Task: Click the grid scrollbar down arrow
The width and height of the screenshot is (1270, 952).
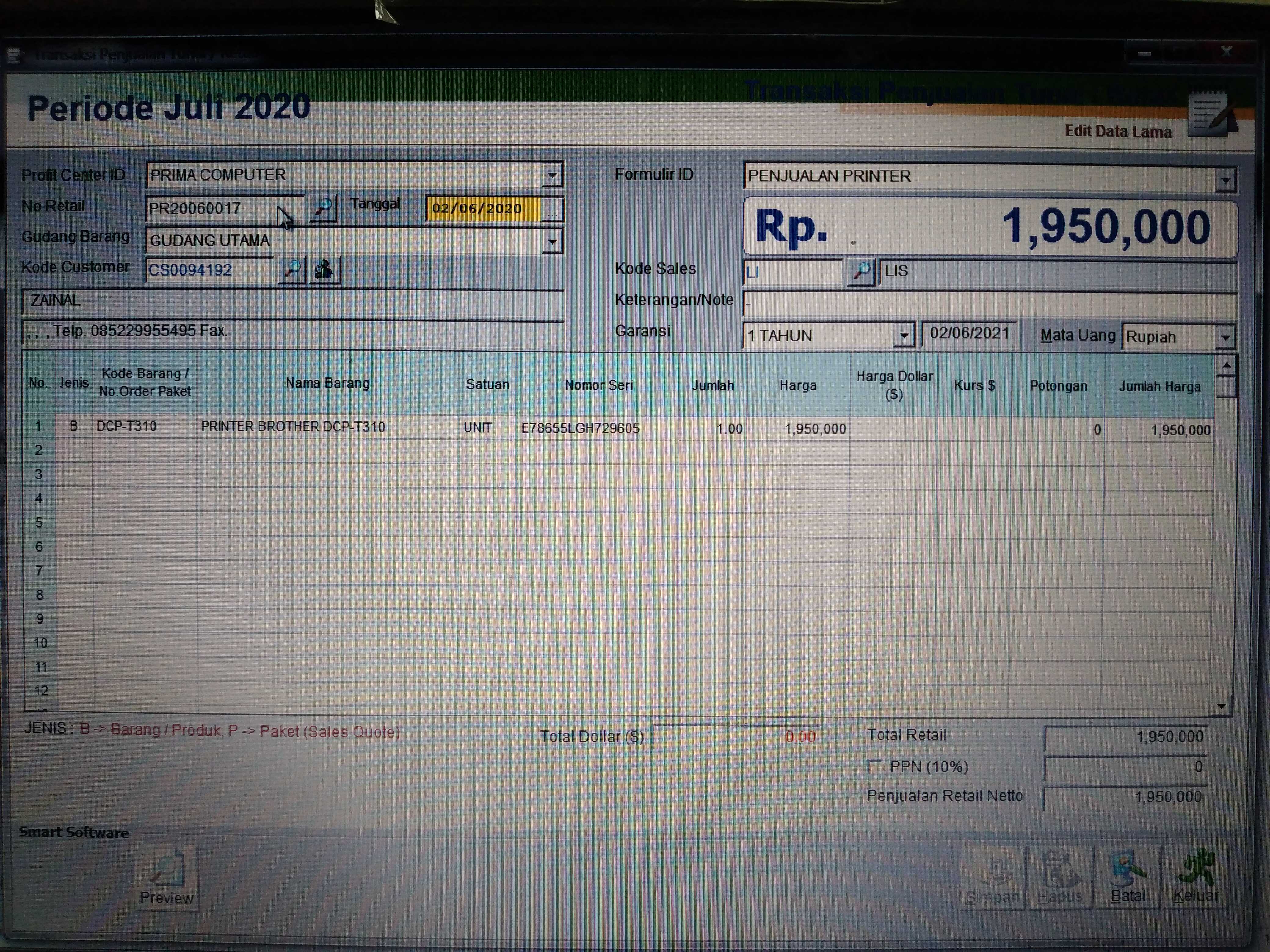Action: 1222,706
